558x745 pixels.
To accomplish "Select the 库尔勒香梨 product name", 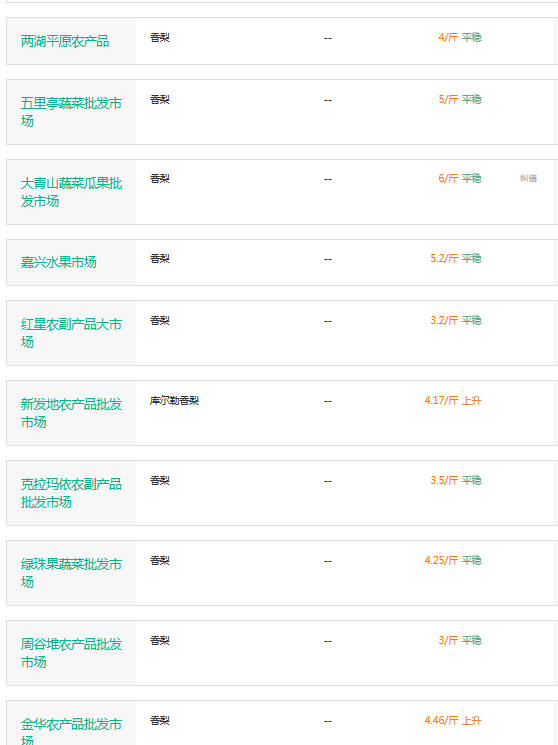I will point(174,401).
